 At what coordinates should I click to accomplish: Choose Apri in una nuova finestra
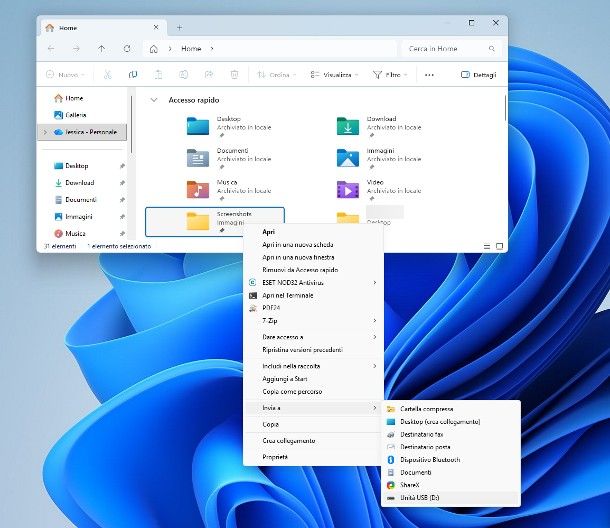(313, 257)
